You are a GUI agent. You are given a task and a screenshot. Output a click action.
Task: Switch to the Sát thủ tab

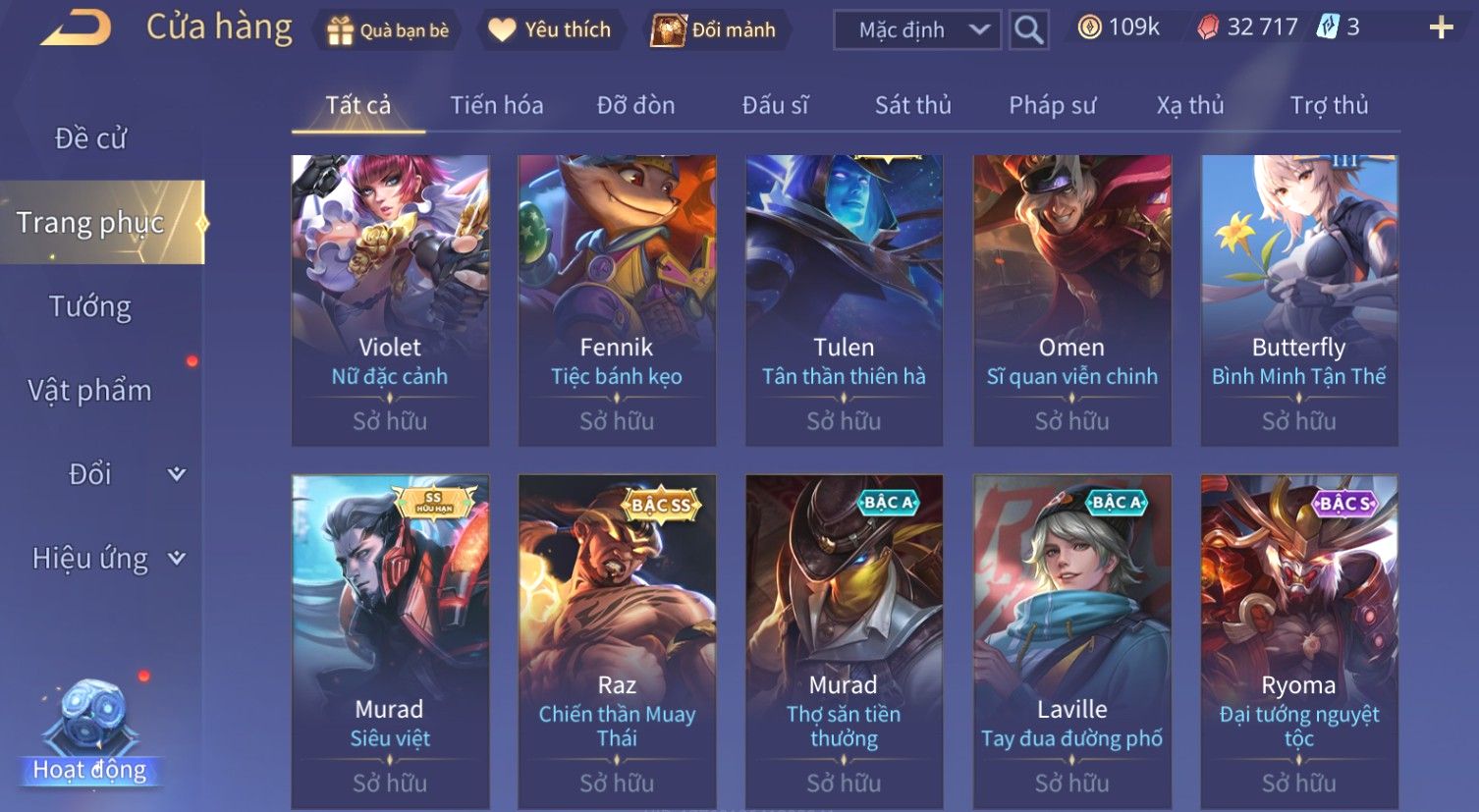point(912,105)
